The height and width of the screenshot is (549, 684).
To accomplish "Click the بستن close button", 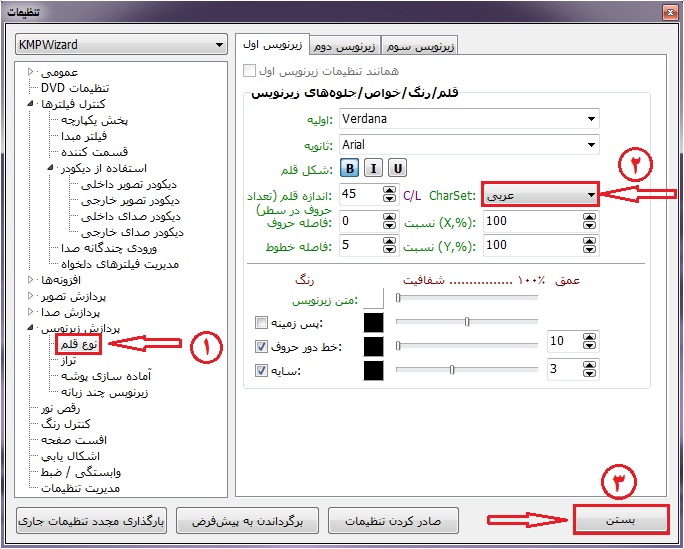I will pyautogui.click(x=620, y=520).
